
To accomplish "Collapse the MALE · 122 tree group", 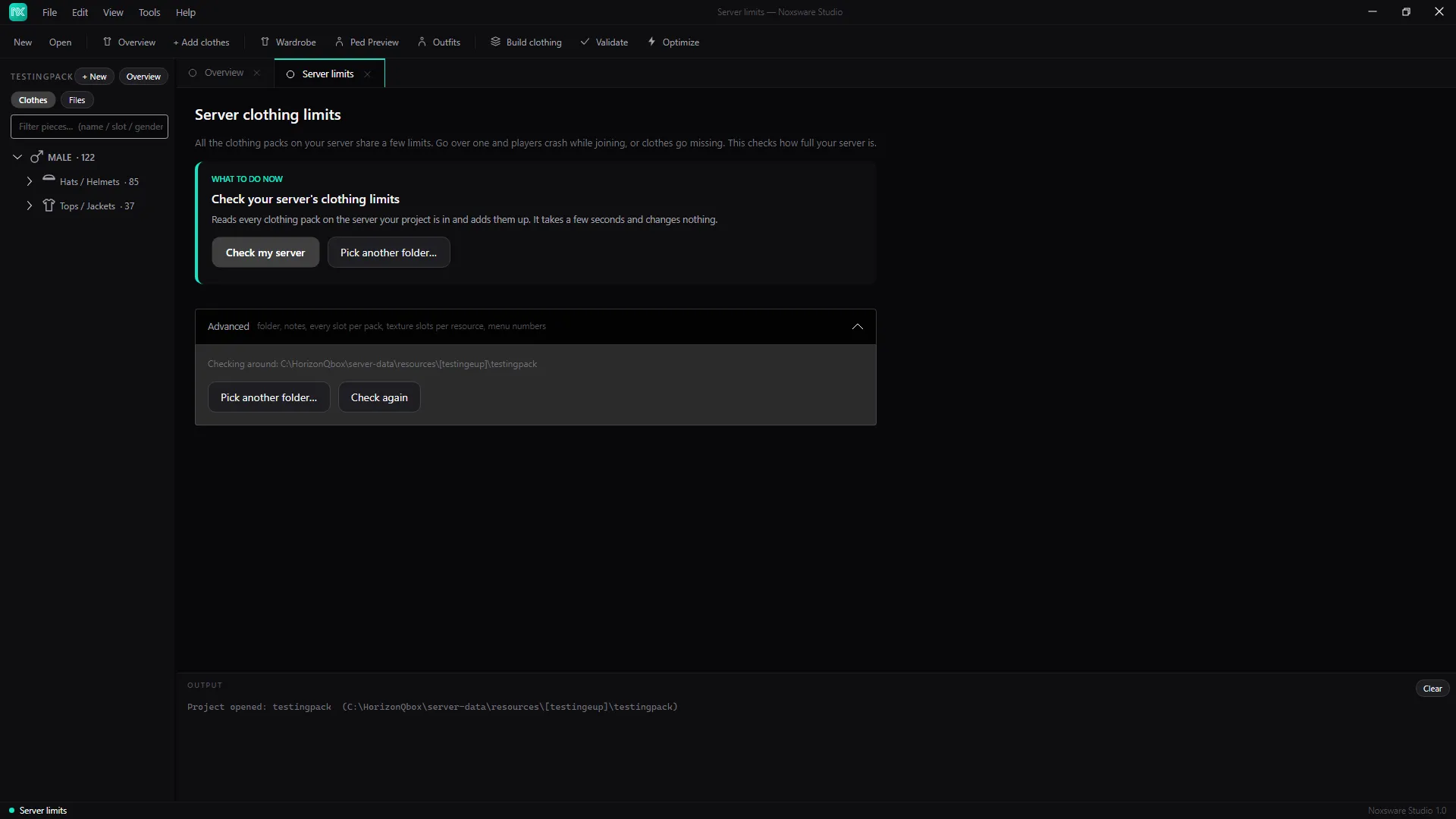I will tap(17, 157).
